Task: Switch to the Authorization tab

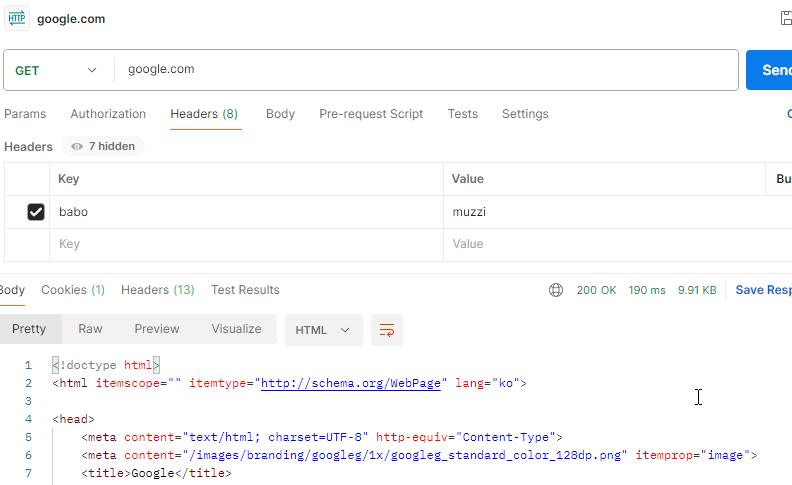Action: [x=108, y=114]
